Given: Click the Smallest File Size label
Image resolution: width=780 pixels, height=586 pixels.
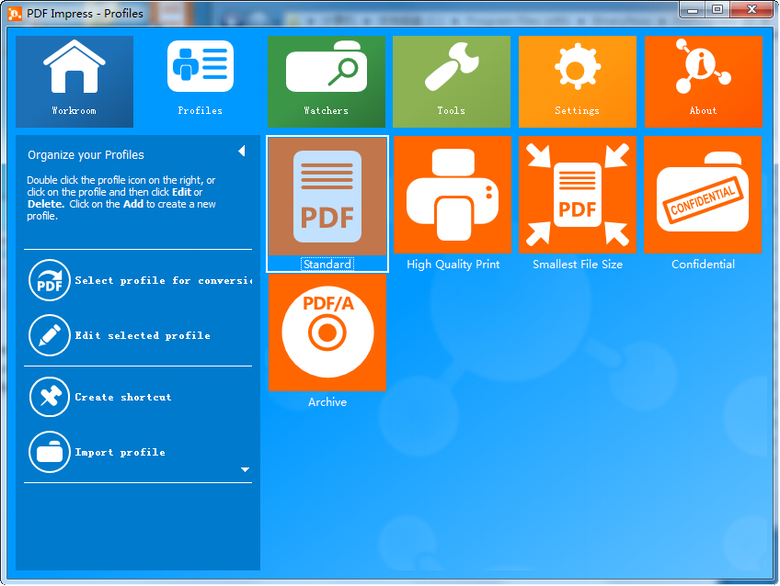Looking at the screenshot, I should (578, 264).
